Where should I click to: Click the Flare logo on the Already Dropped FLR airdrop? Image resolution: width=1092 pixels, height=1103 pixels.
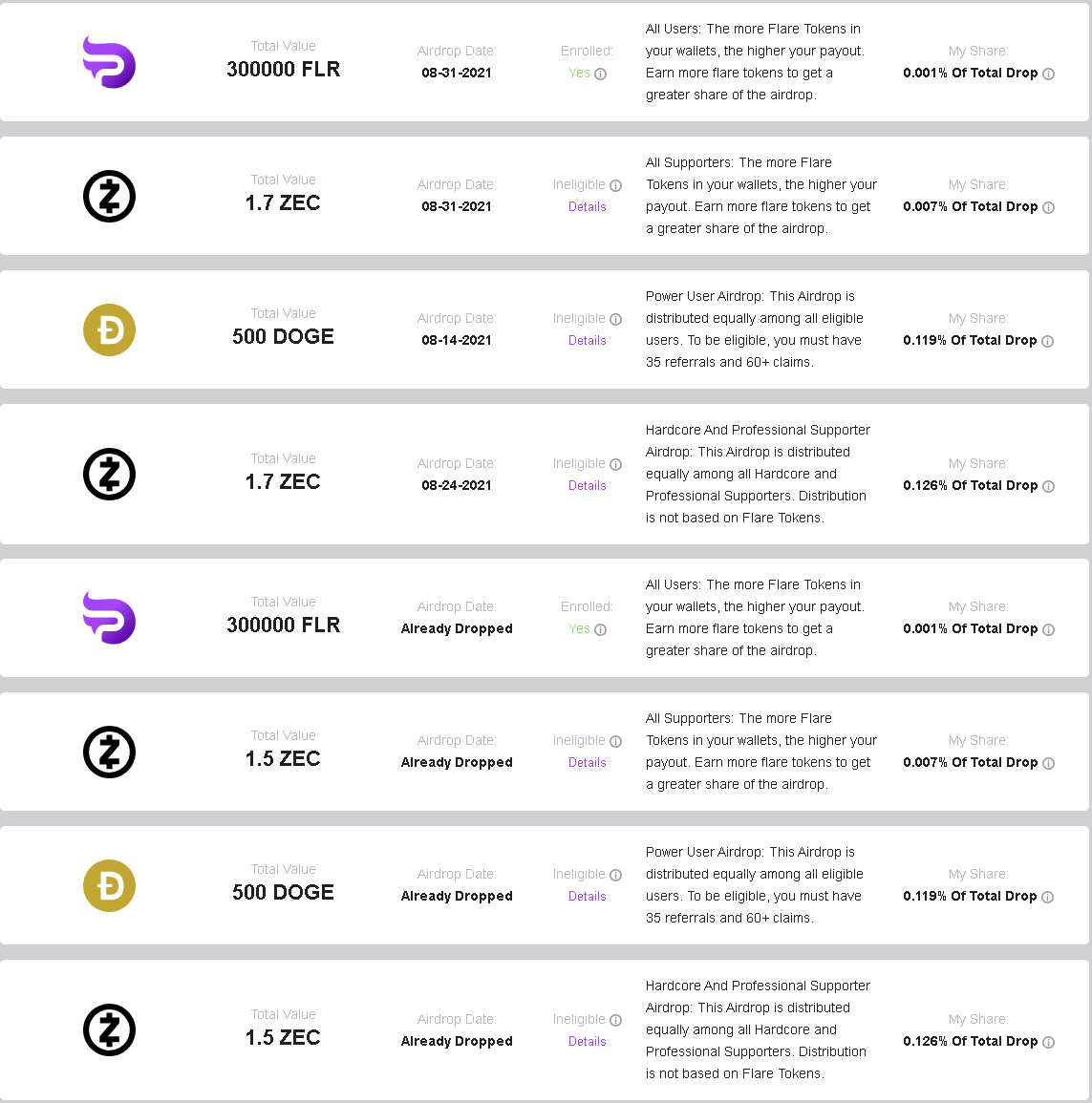coord(109,618)
